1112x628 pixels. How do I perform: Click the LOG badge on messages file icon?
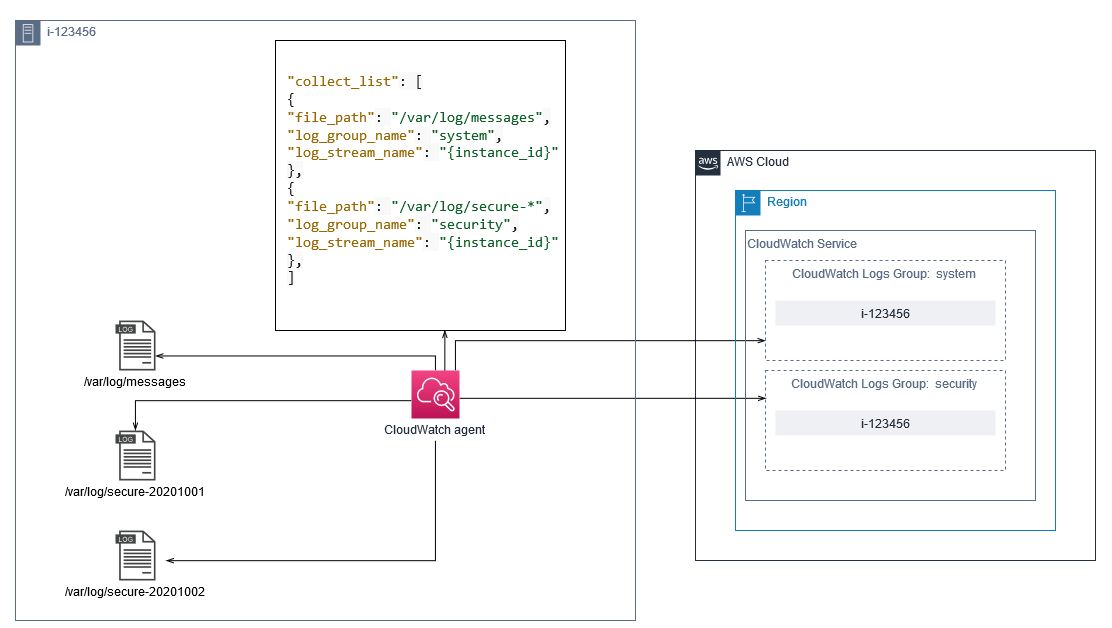pyautogui.click(x=124, y=330)
